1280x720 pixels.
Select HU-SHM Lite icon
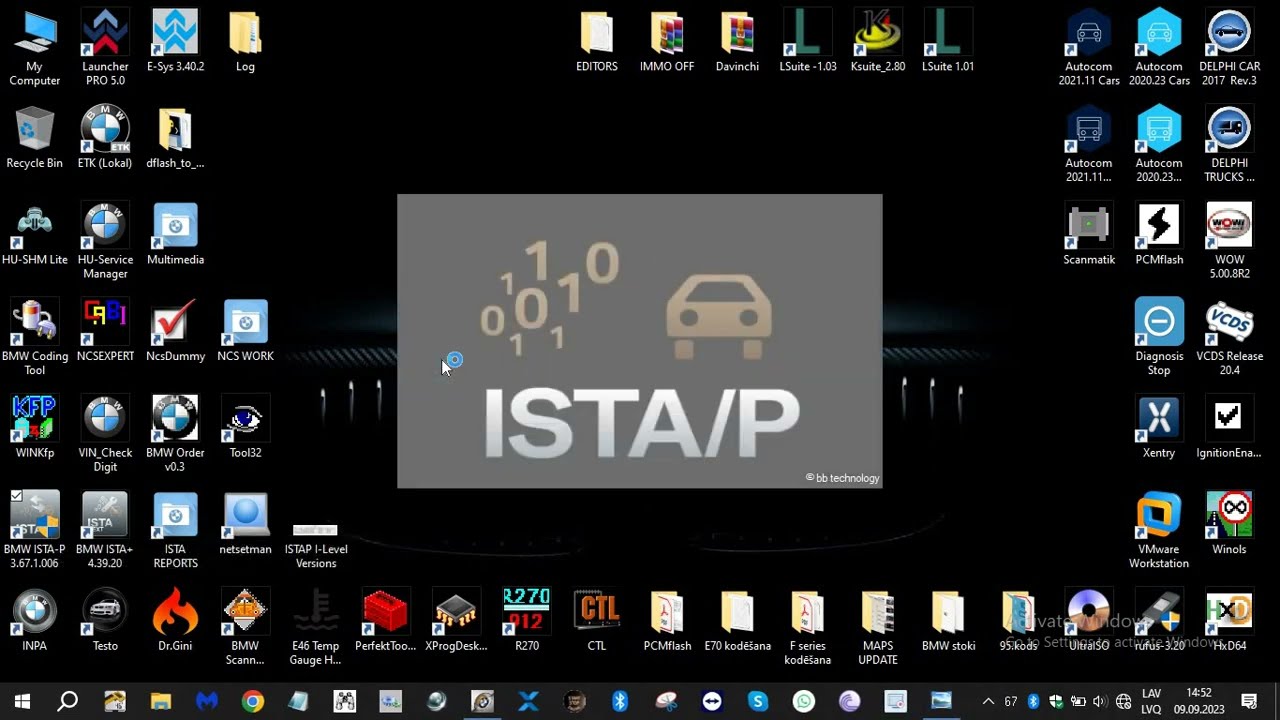(35, 234)
